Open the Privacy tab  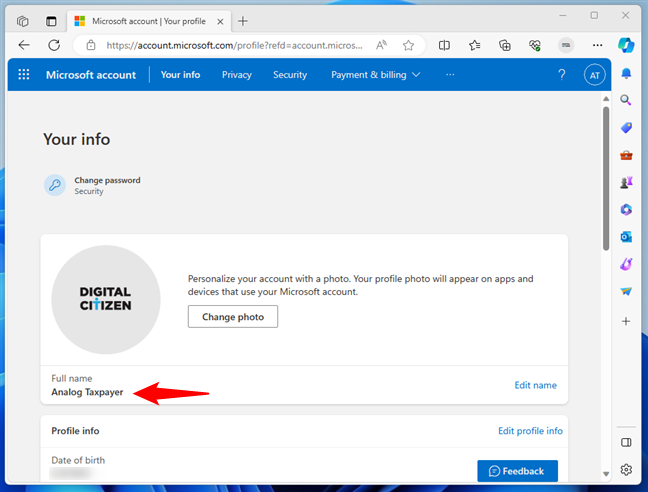point(237,75)
